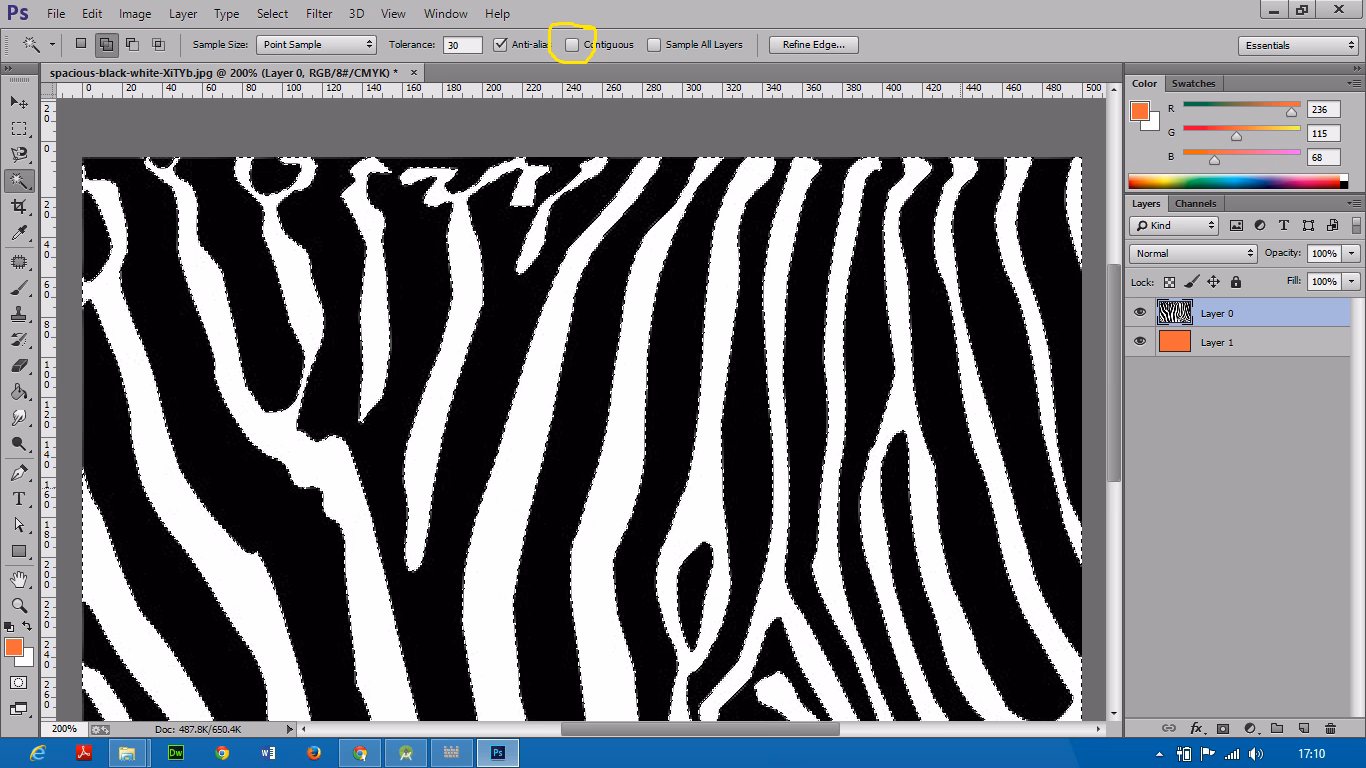Open the Sample Size dropdown
1366x768 pixels.
pyautogui.click(x=315, y=44)
